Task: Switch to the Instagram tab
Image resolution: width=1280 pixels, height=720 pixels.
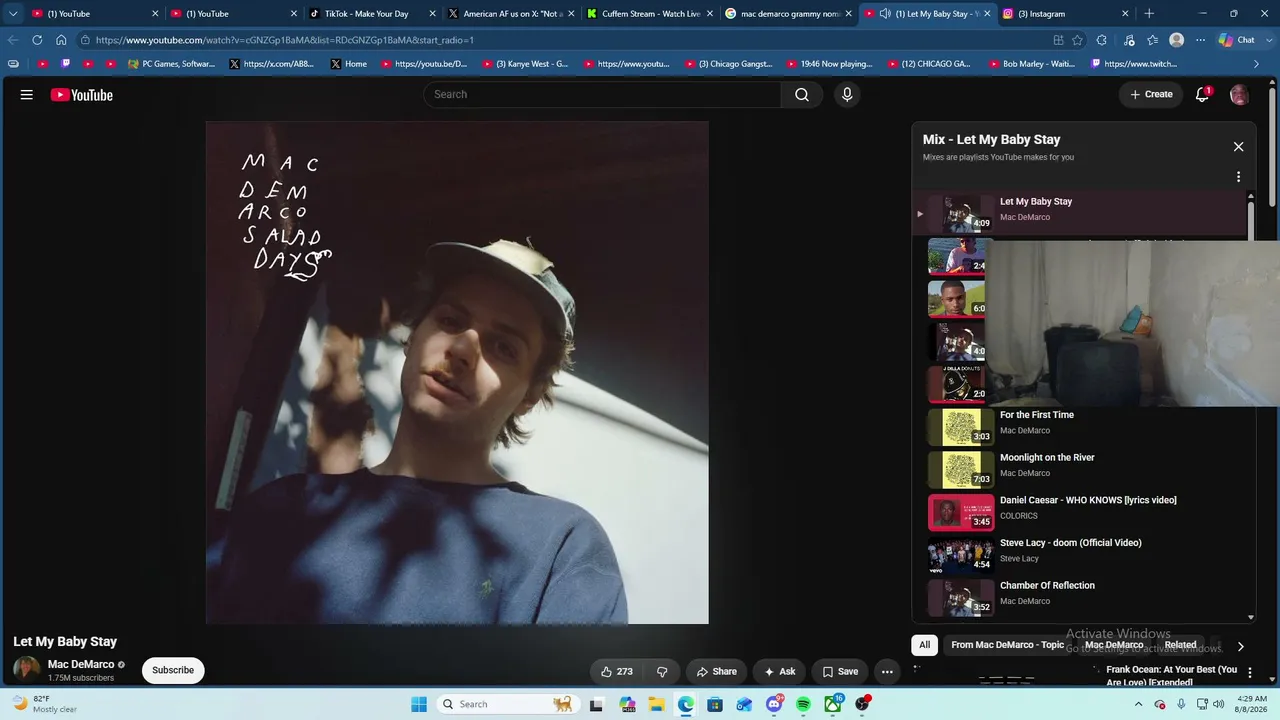Action: coord(1066,14)
